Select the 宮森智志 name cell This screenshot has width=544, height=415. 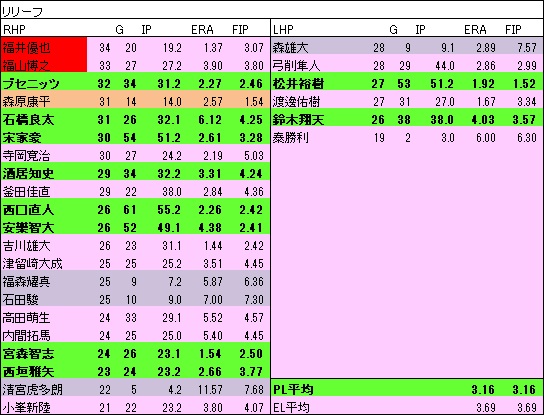28,354
